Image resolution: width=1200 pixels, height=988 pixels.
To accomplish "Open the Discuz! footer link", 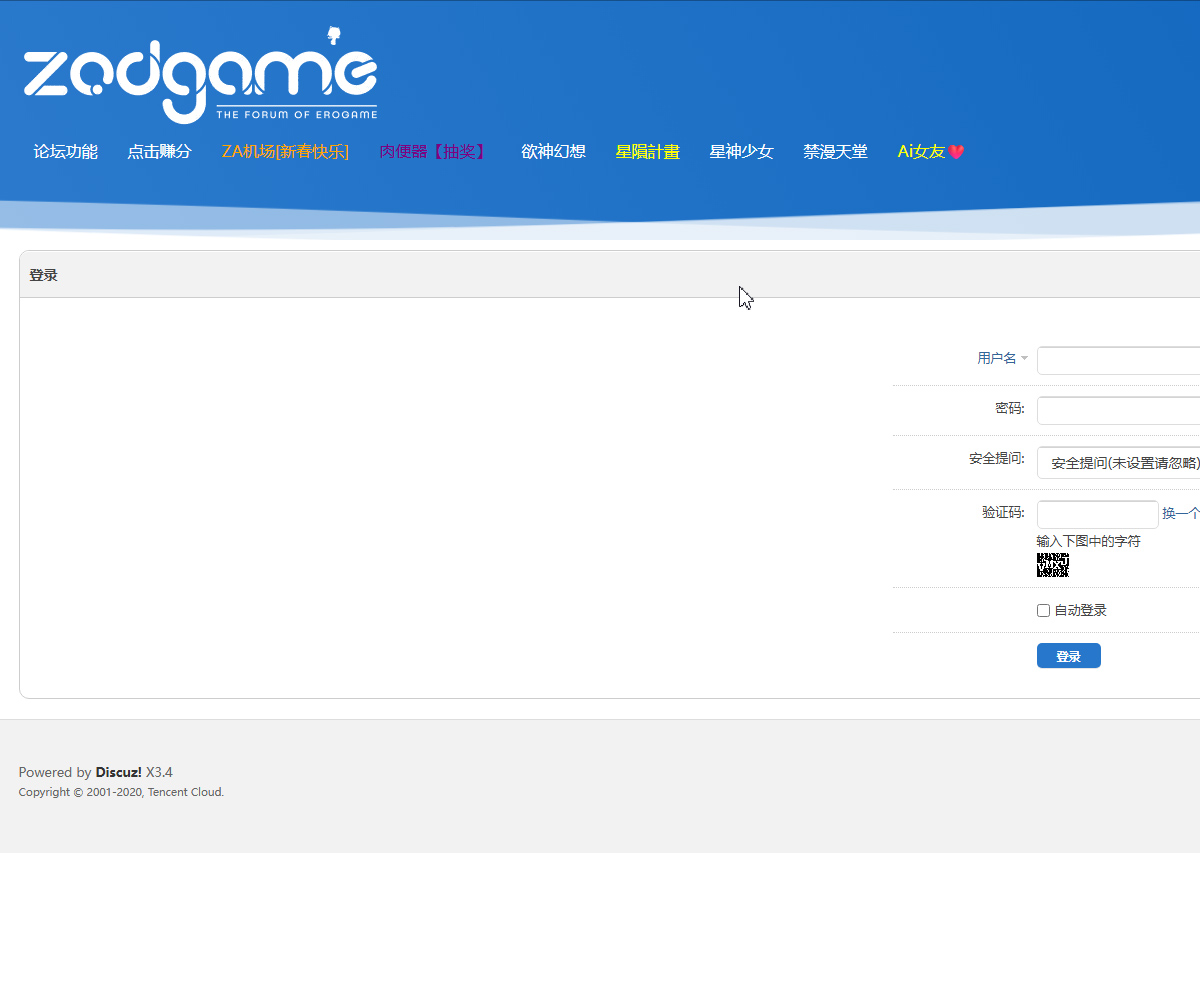I will coord(118,772).
